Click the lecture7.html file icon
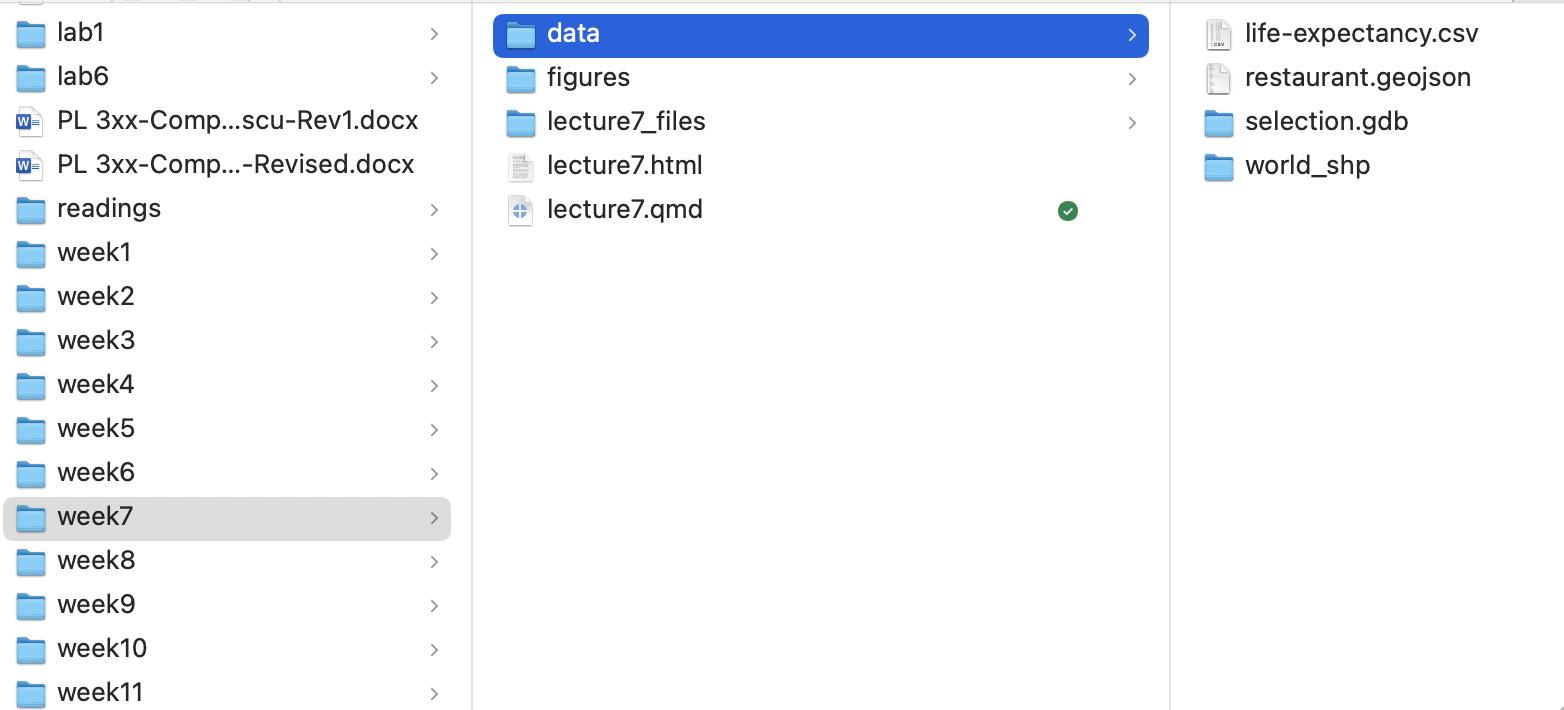Screen dimensions: 1564x710 [520, 166]
